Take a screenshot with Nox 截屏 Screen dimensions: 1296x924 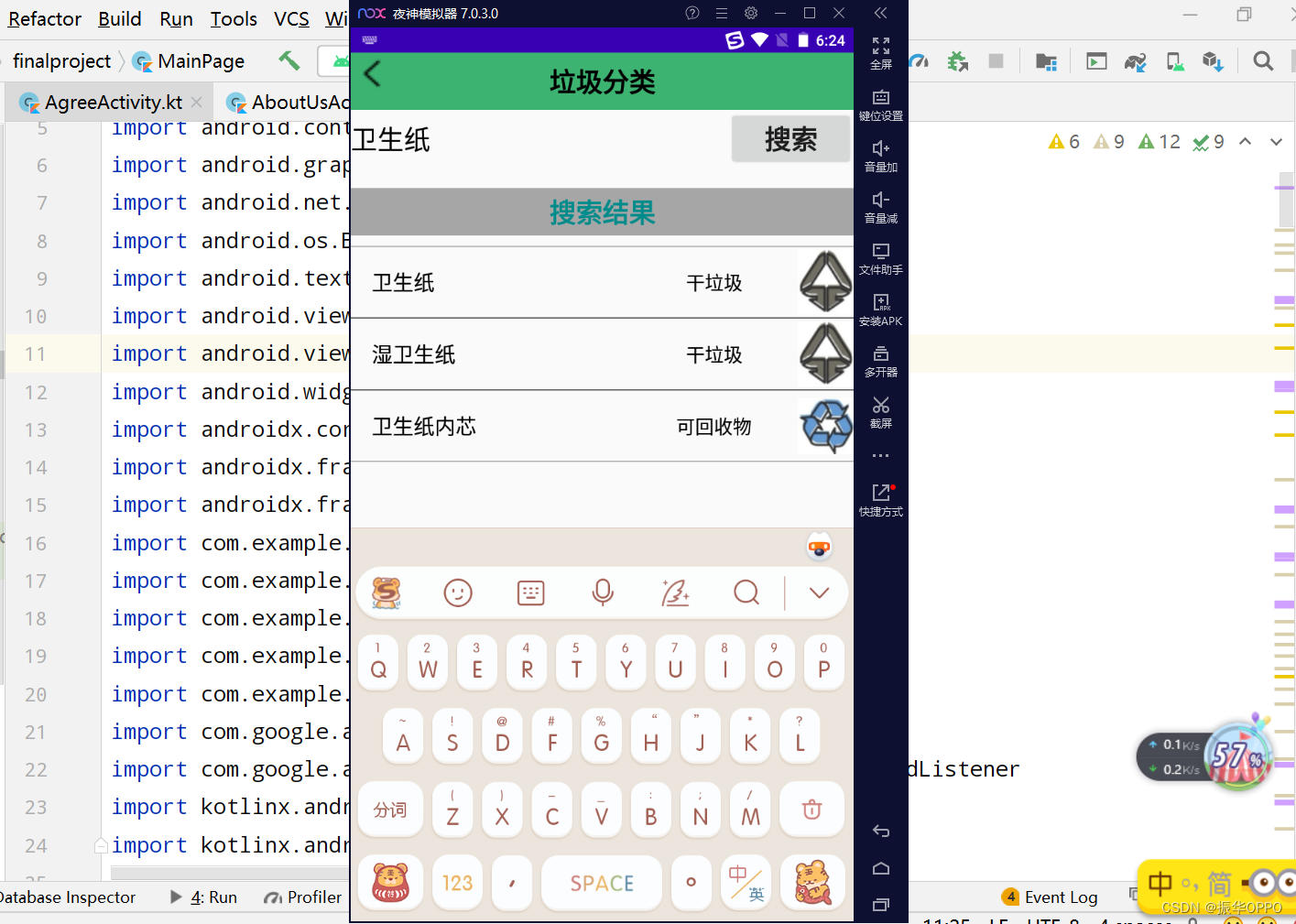881,413
